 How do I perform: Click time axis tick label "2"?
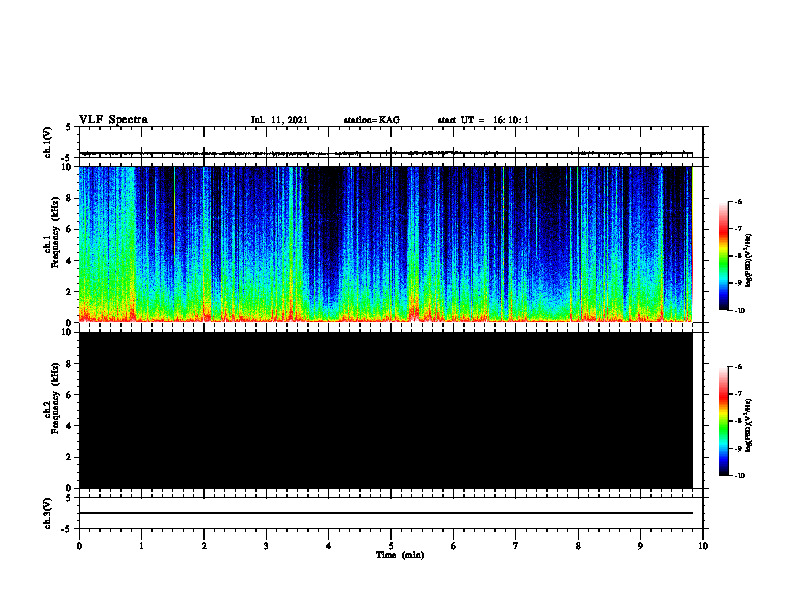(204, 546)
